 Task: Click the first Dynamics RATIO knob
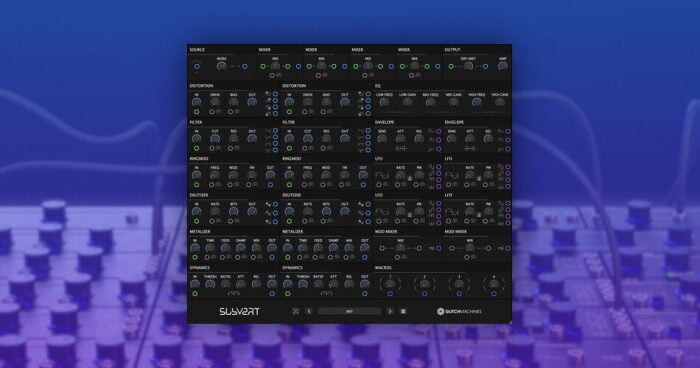pyautogui.click(x=225, y=284)
